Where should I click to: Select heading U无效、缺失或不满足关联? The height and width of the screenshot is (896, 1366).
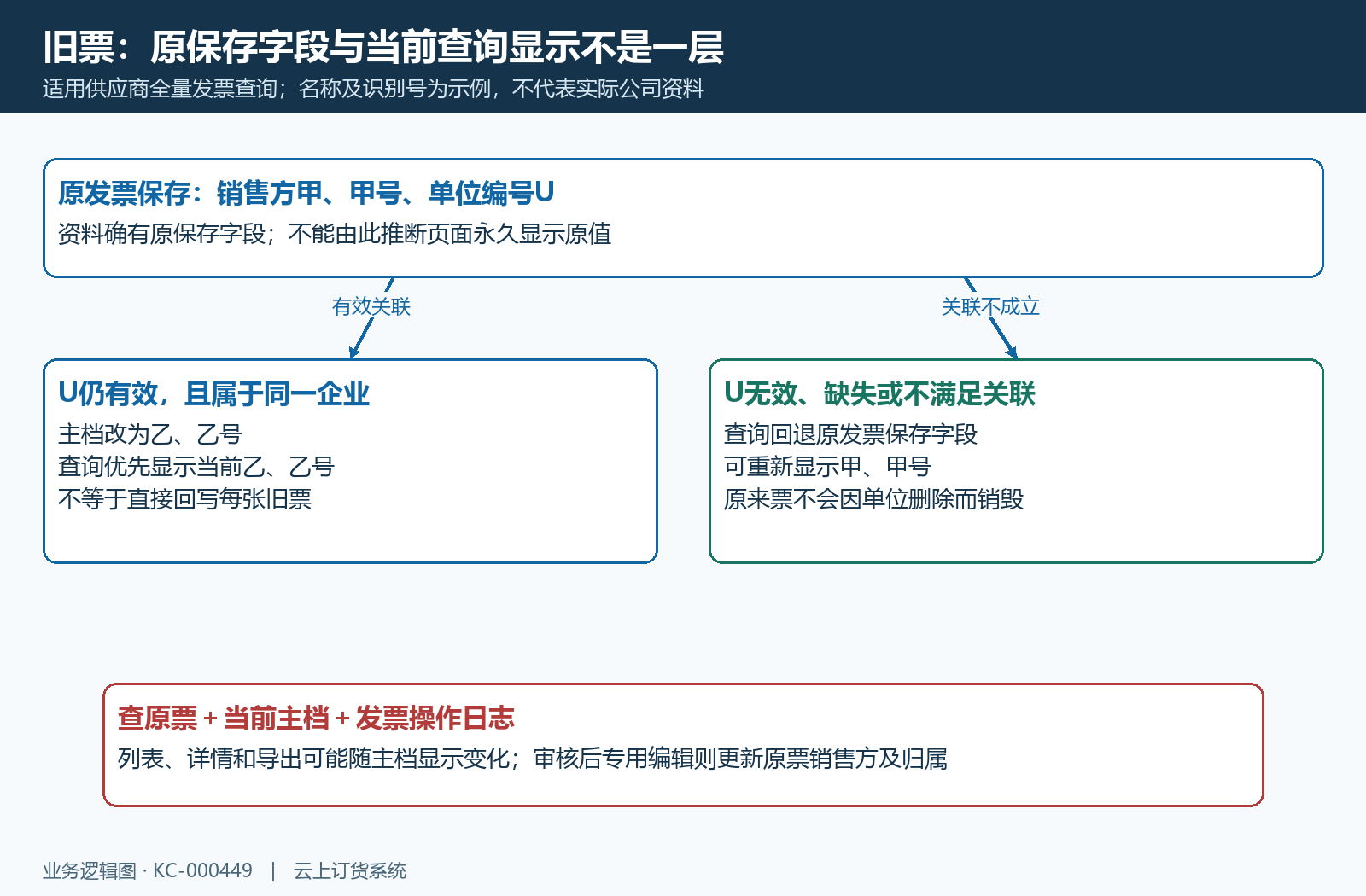click(879, 393)
